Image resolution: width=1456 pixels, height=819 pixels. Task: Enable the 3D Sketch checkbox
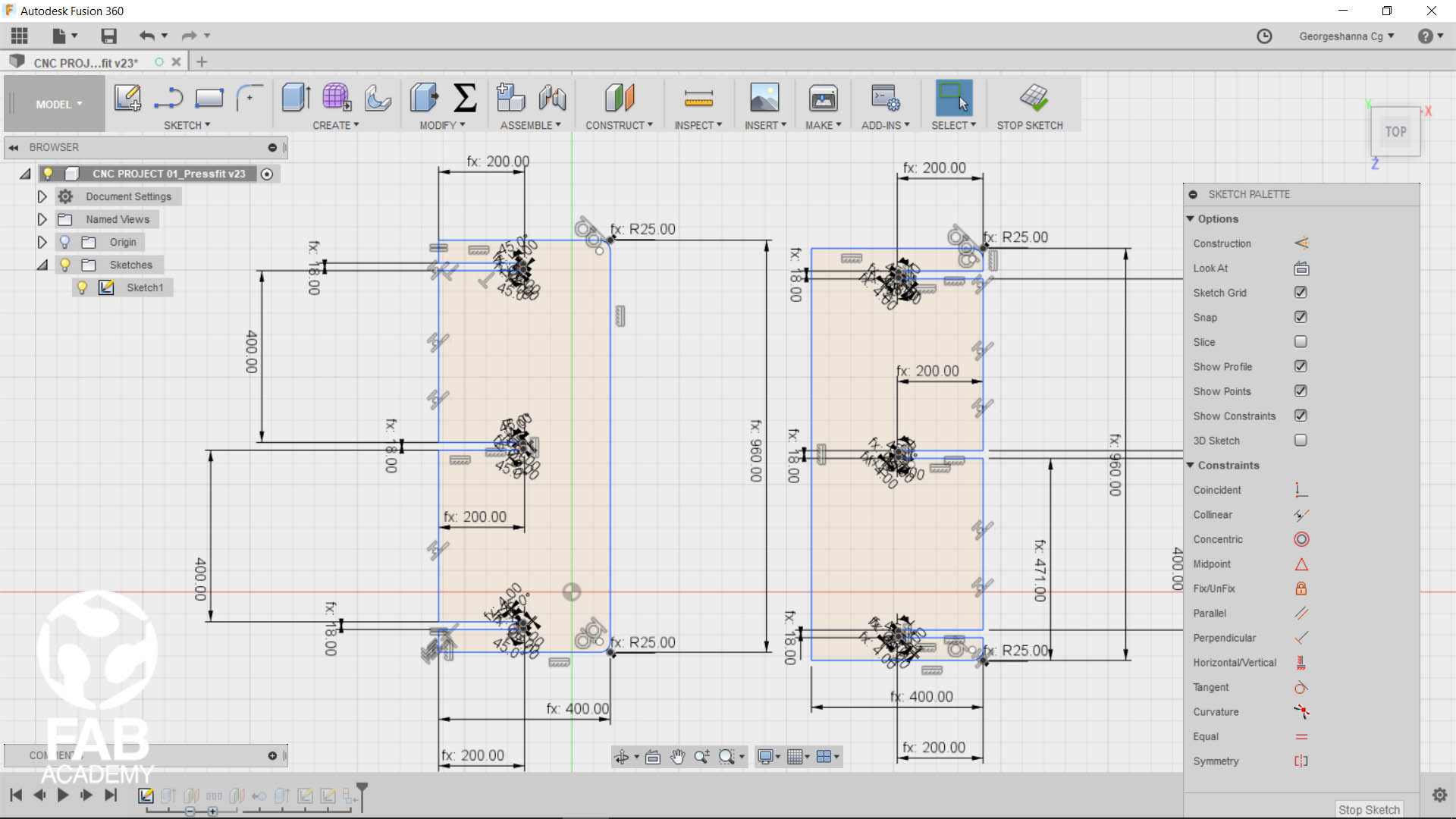(1301, 440)
